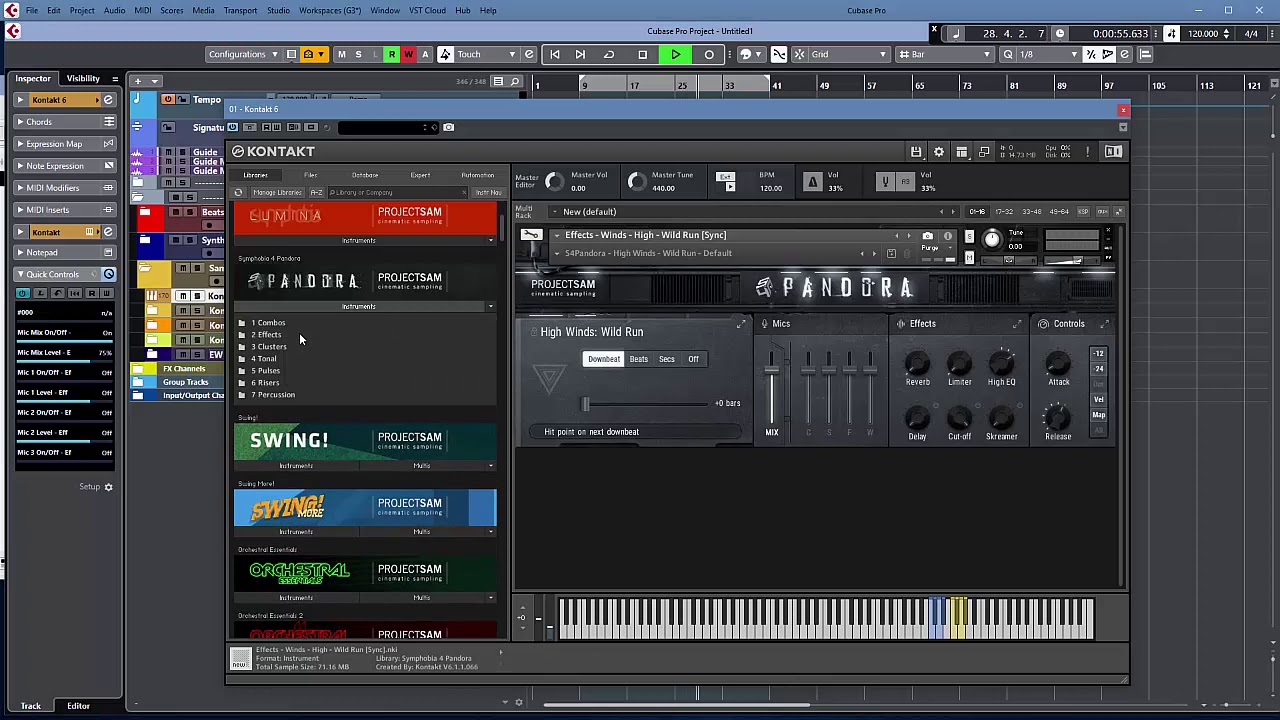The width and height of the screenshot is (1280, 720).
Task: Click Kontakt 6 edit instrument icon in Inspector
Action: tap(108, 100)
